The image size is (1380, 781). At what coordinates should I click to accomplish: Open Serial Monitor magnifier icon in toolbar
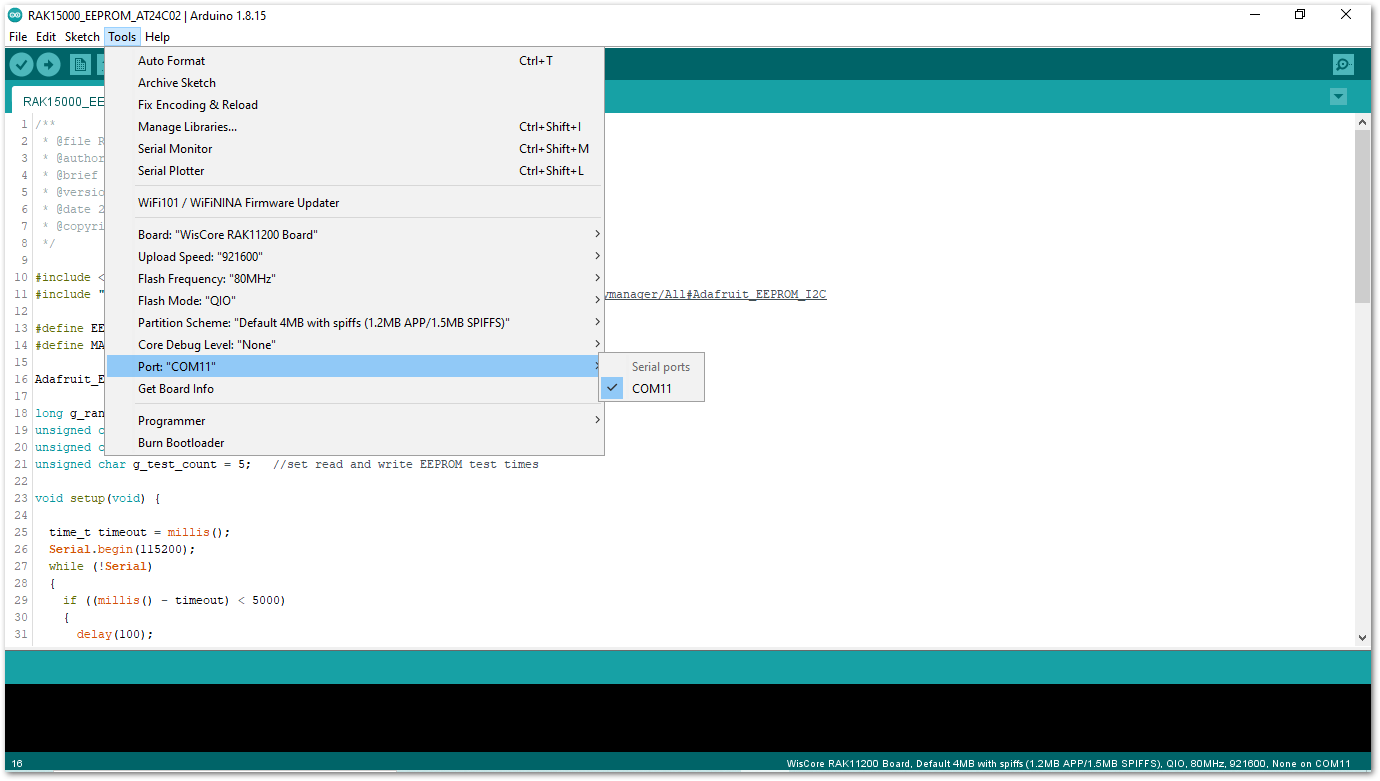pyautogui.click(x=1343, y=65)
